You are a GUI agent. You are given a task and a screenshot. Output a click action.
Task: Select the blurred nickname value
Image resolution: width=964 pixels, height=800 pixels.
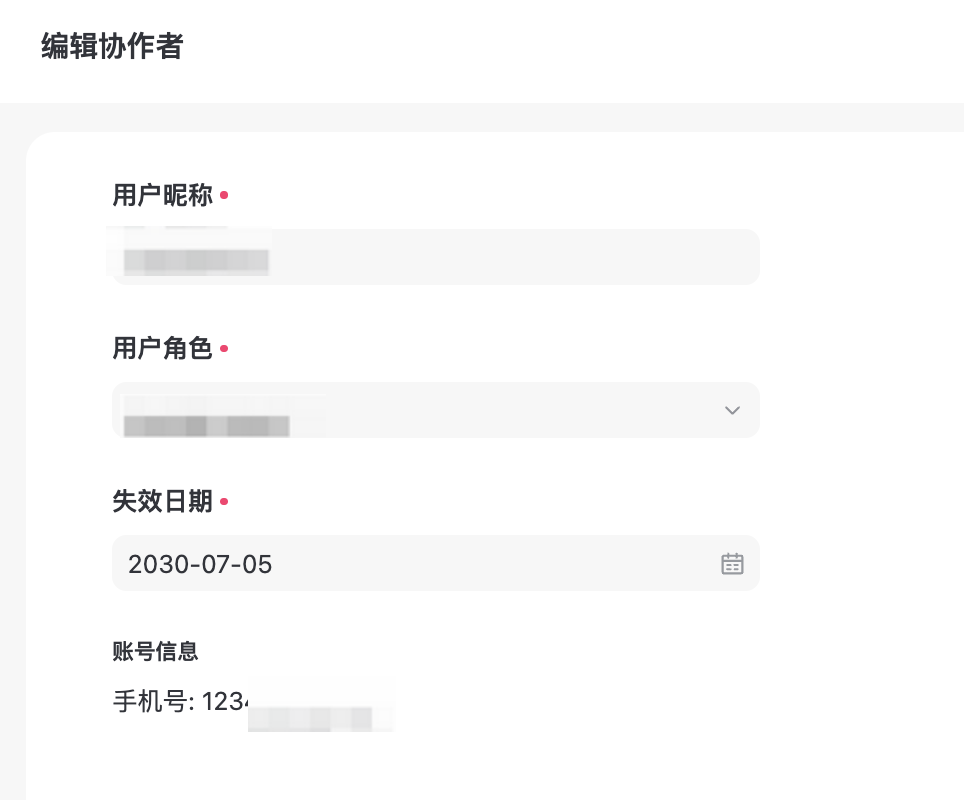(x=196, y=261)
